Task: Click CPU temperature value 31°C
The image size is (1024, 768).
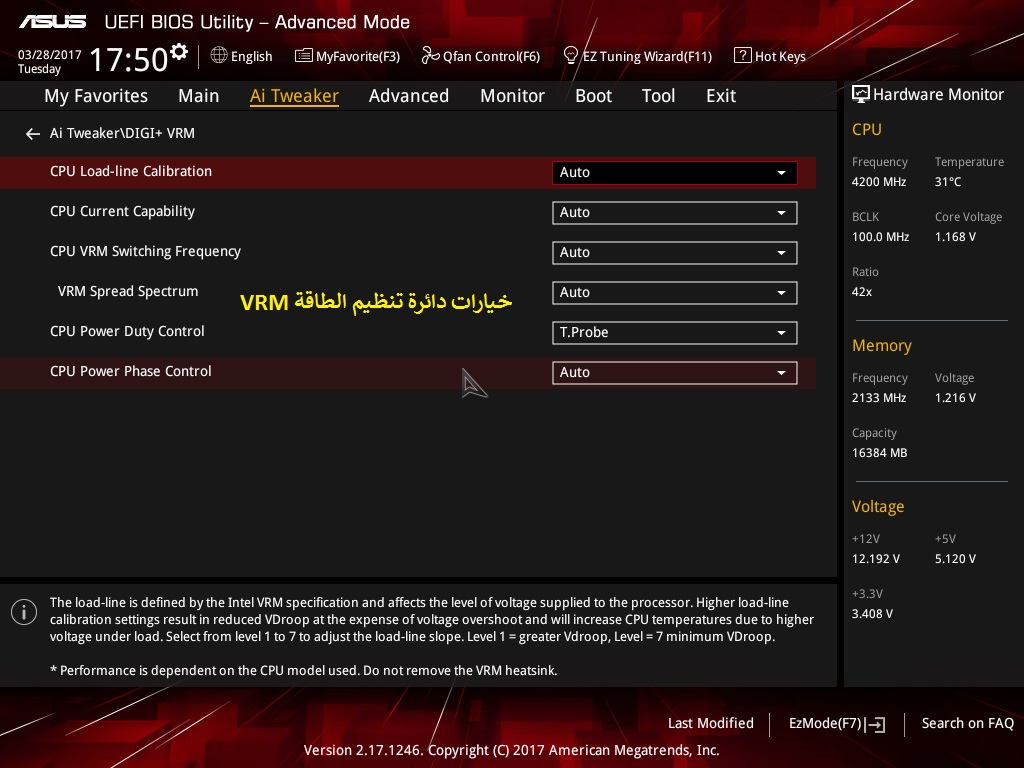Action: [x=948, y=182]
